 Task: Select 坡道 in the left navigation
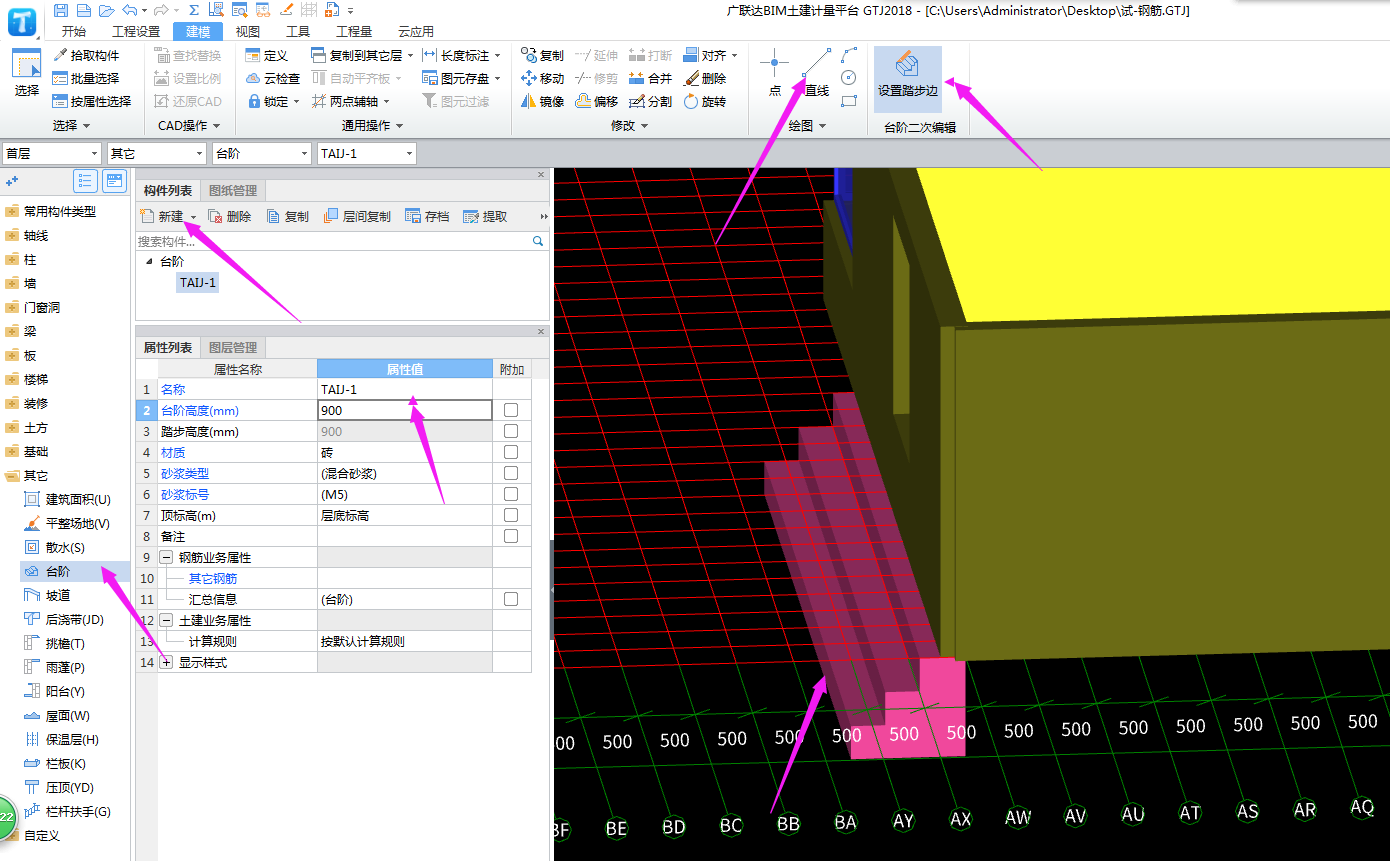click(x=58, y=595)
